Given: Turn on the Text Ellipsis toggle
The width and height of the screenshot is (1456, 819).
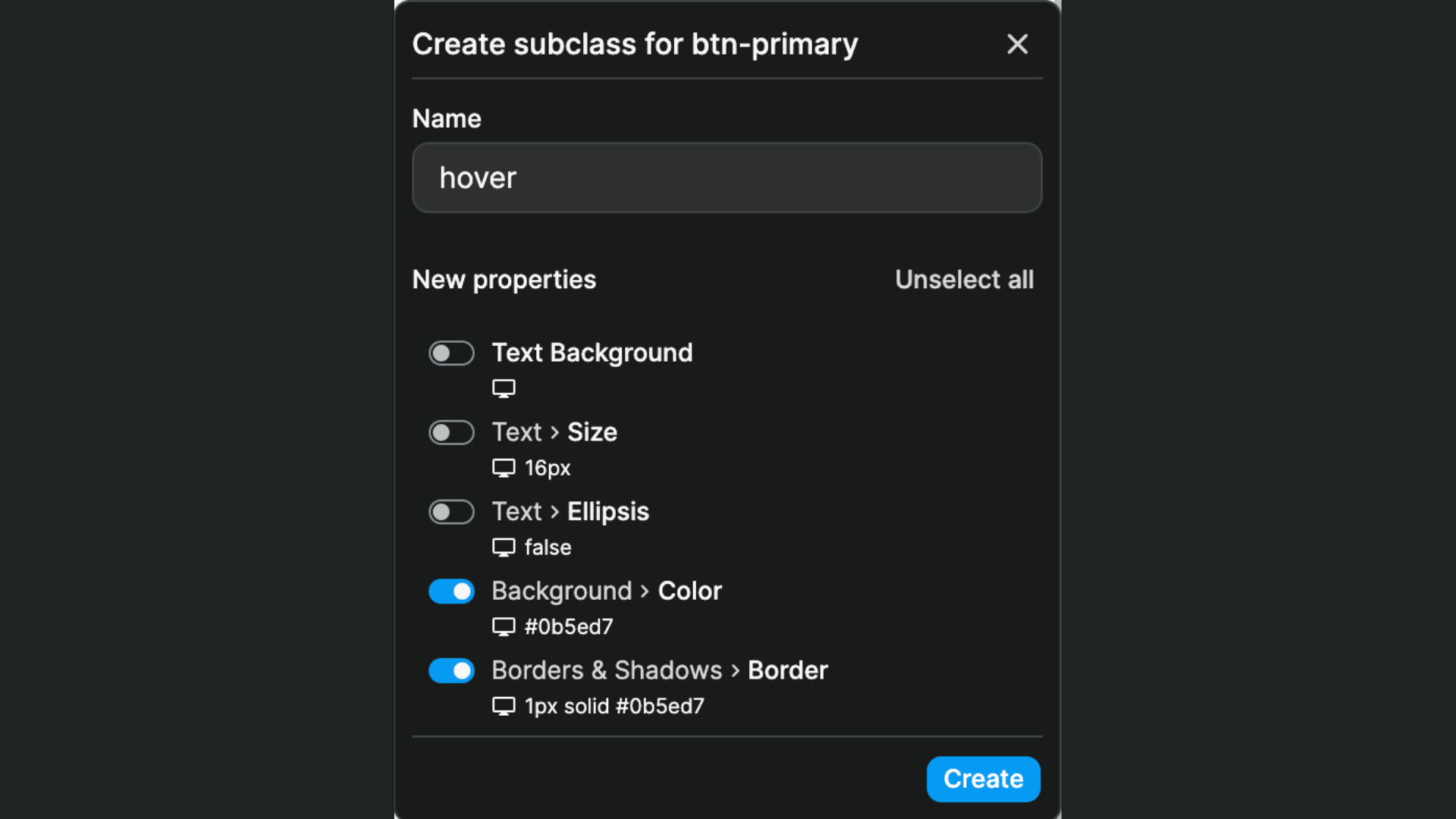Looking at the screenshot, I should click(x=451, y=512).
